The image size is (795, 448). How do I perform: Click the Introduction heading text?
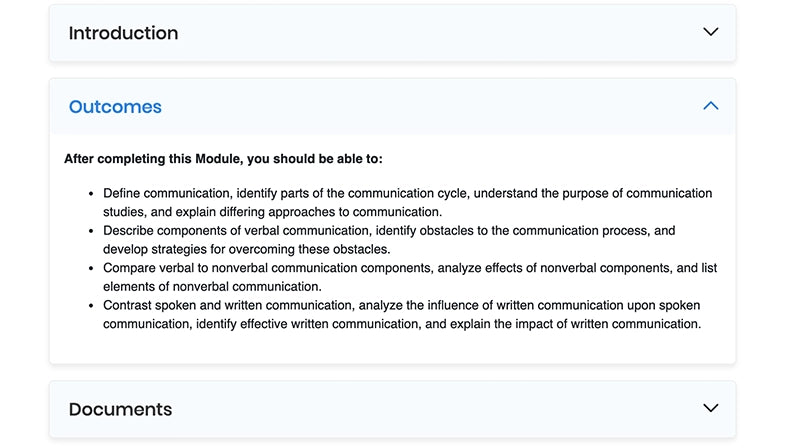click(123, 33)
